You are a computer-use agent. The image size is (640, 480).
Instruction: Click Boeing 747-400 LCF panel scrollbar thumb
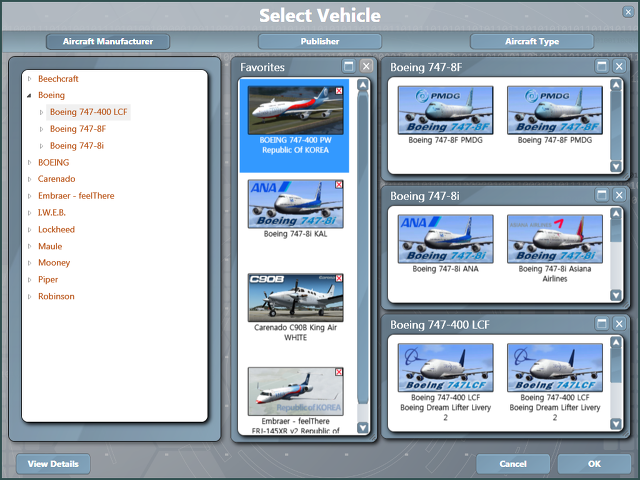(616, 366)
